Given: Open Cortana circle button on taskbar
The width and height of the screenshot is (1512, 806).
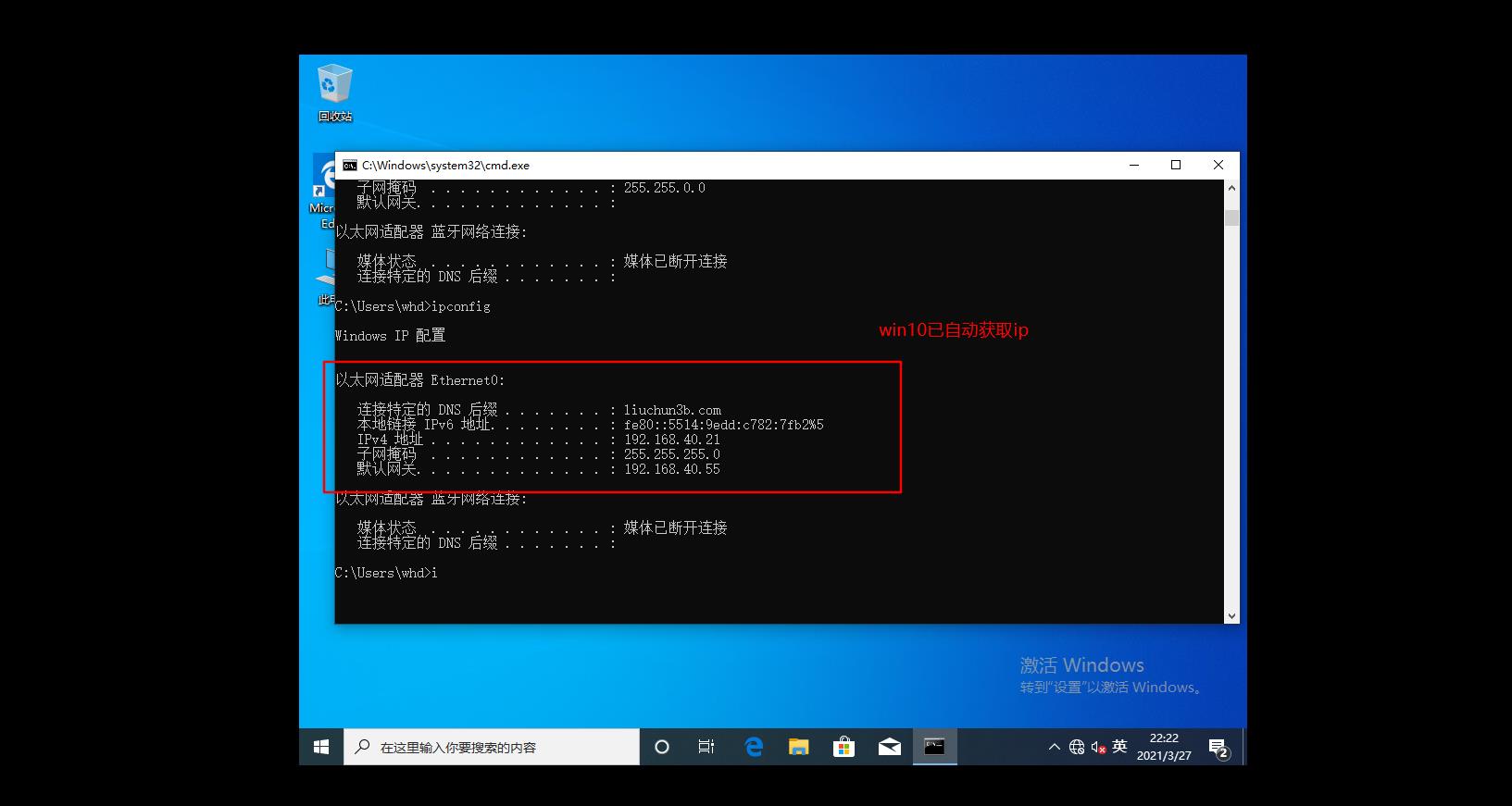Looking at the screenshot, I should click(661, 747).
